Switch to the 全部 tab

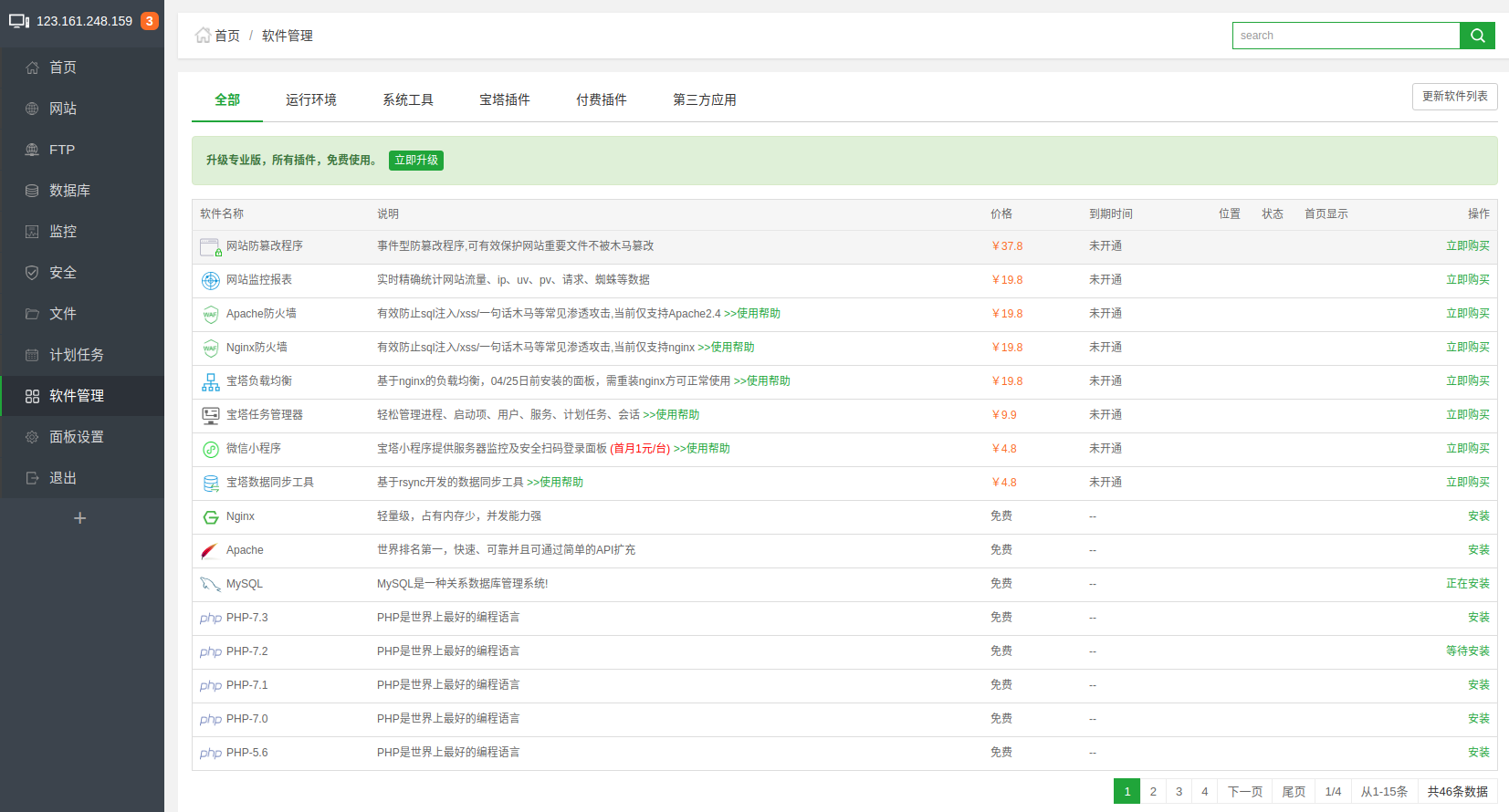[227, 99]
